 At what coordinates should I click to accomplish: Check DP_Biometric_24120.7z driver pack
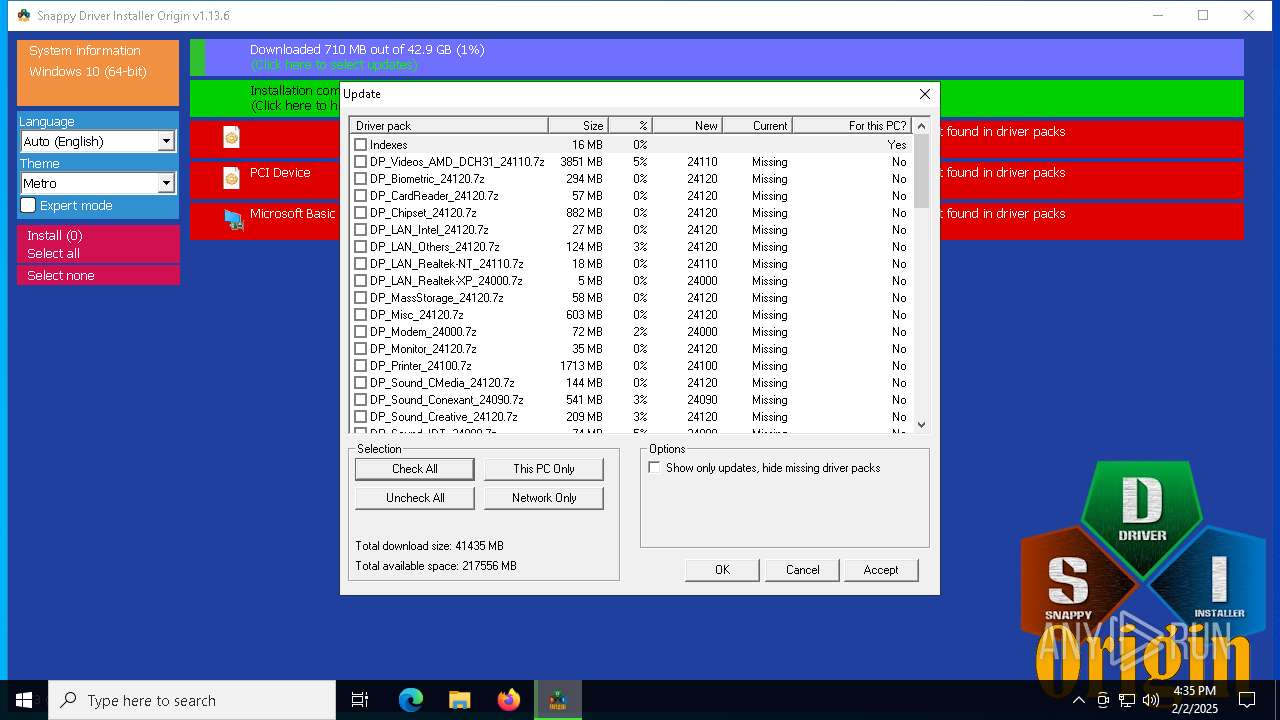click(x=361, y=179)
